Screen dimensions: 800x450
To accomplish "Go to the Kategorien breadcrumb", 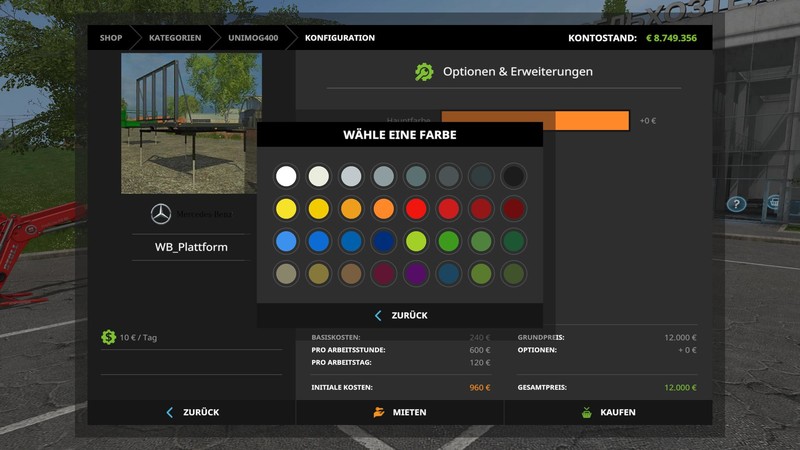I will pos(175,38).
